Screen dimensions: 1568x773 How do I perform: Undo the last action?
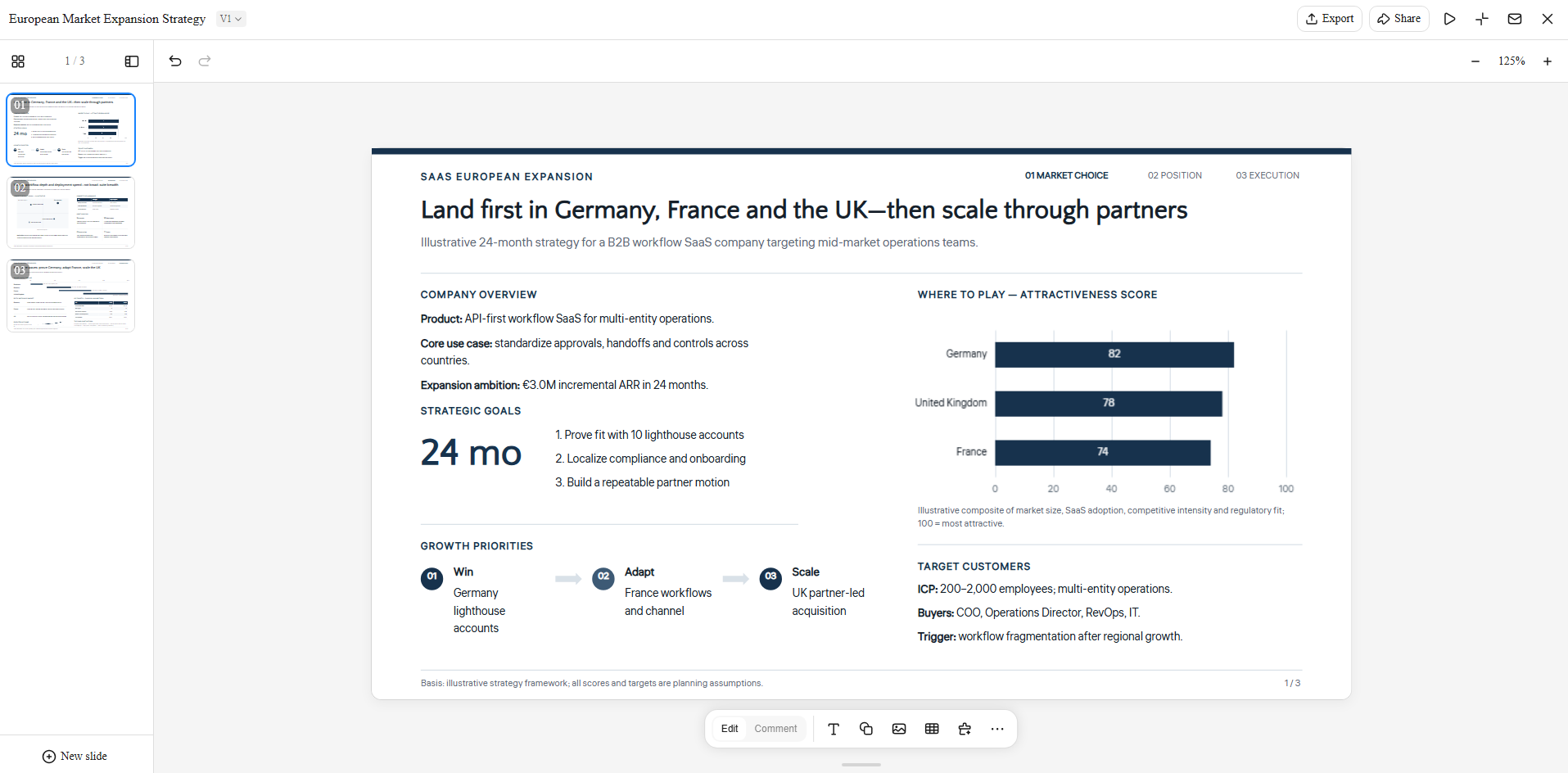[175, 61]
